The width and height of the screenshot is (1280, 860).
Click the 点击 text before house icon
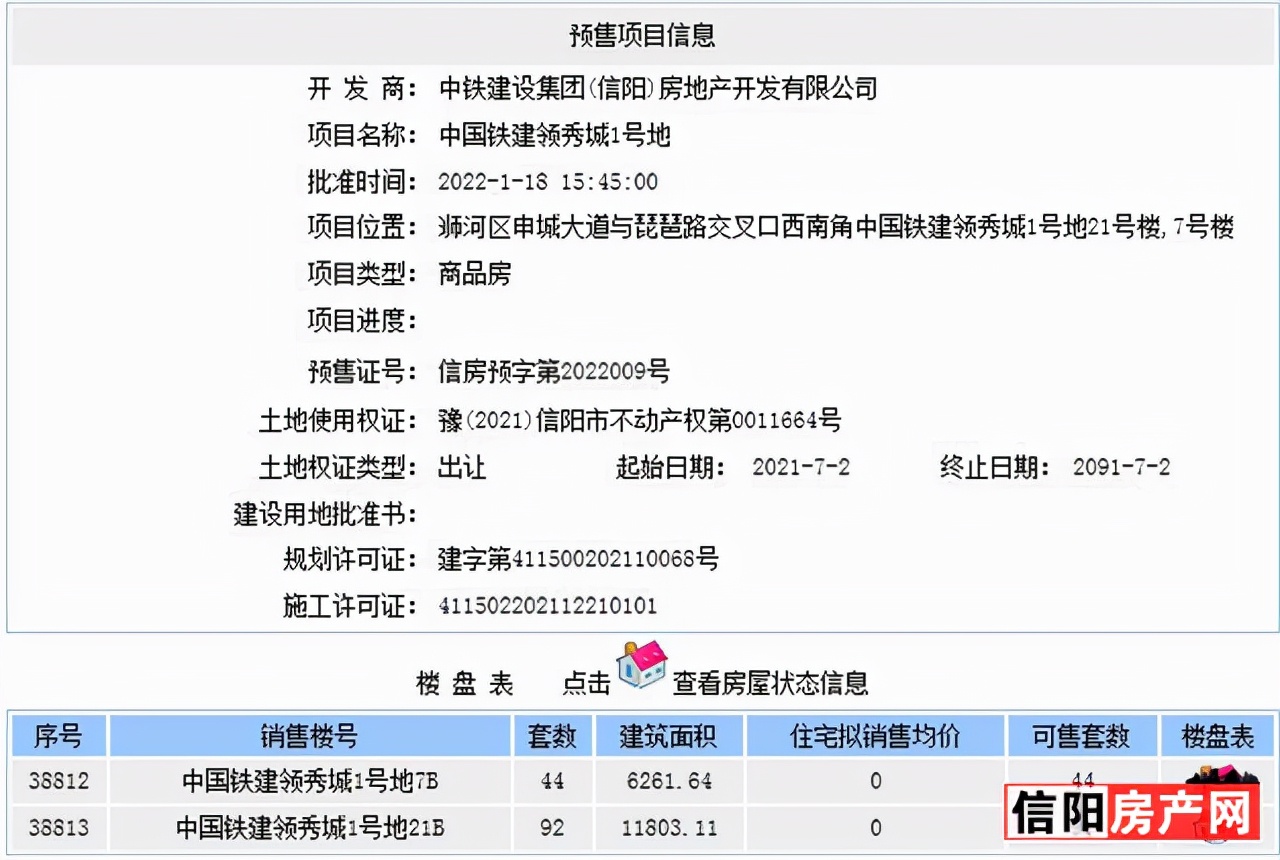point(587,683)
